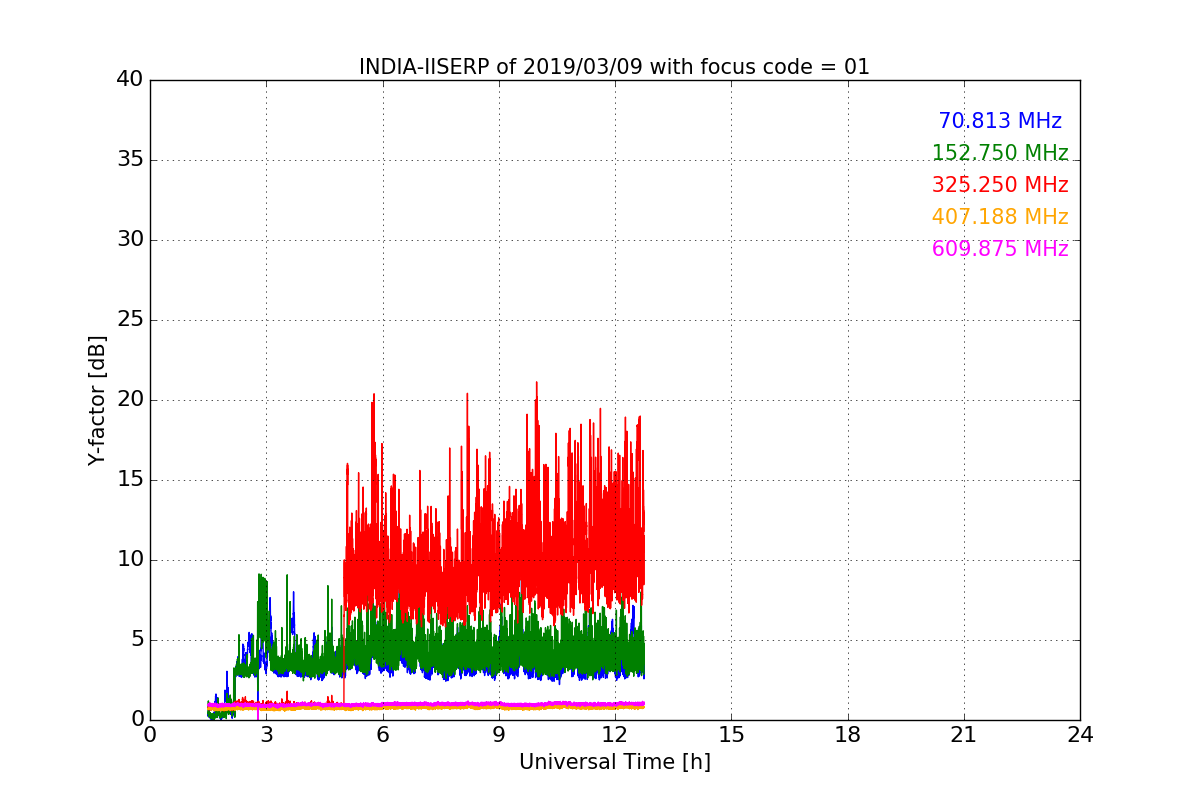The width and height of the screenshot is (1200, 800).
Task: Select the 152.750 MHz legend label
Action: (1000, 153)
